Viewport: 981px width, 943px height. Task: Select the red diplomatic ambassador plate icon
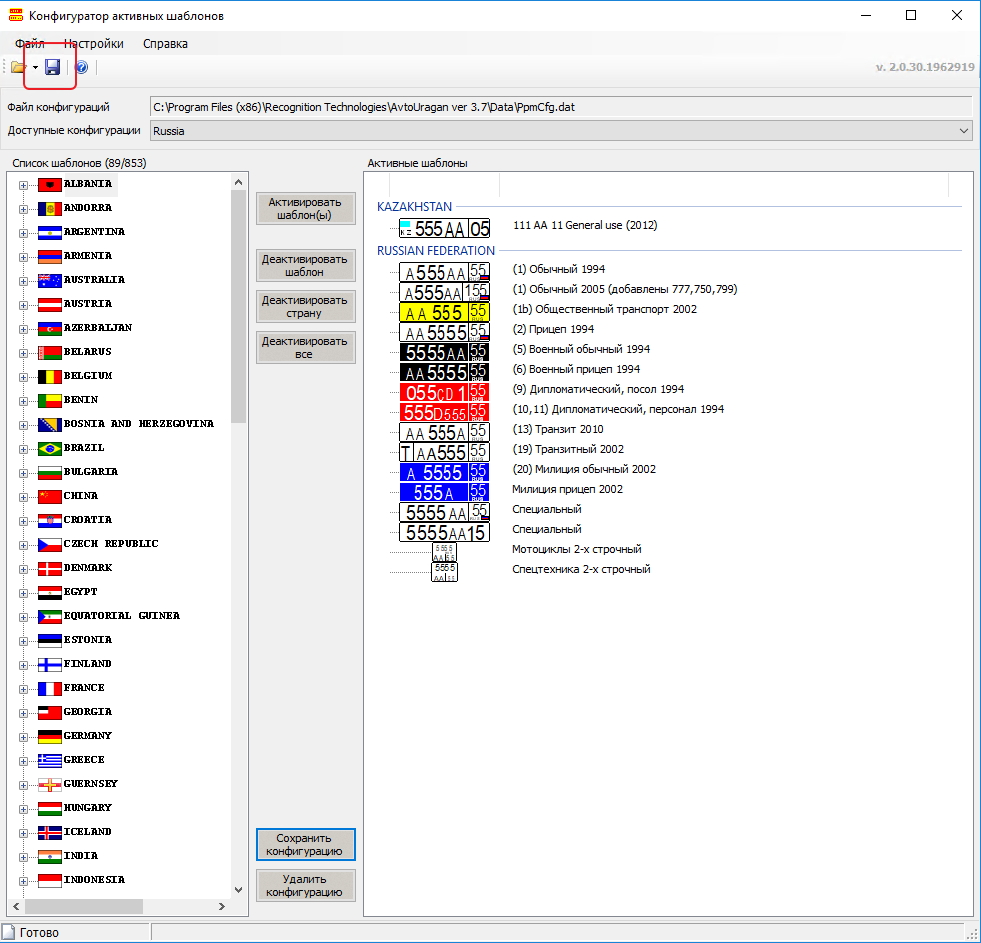444,391
